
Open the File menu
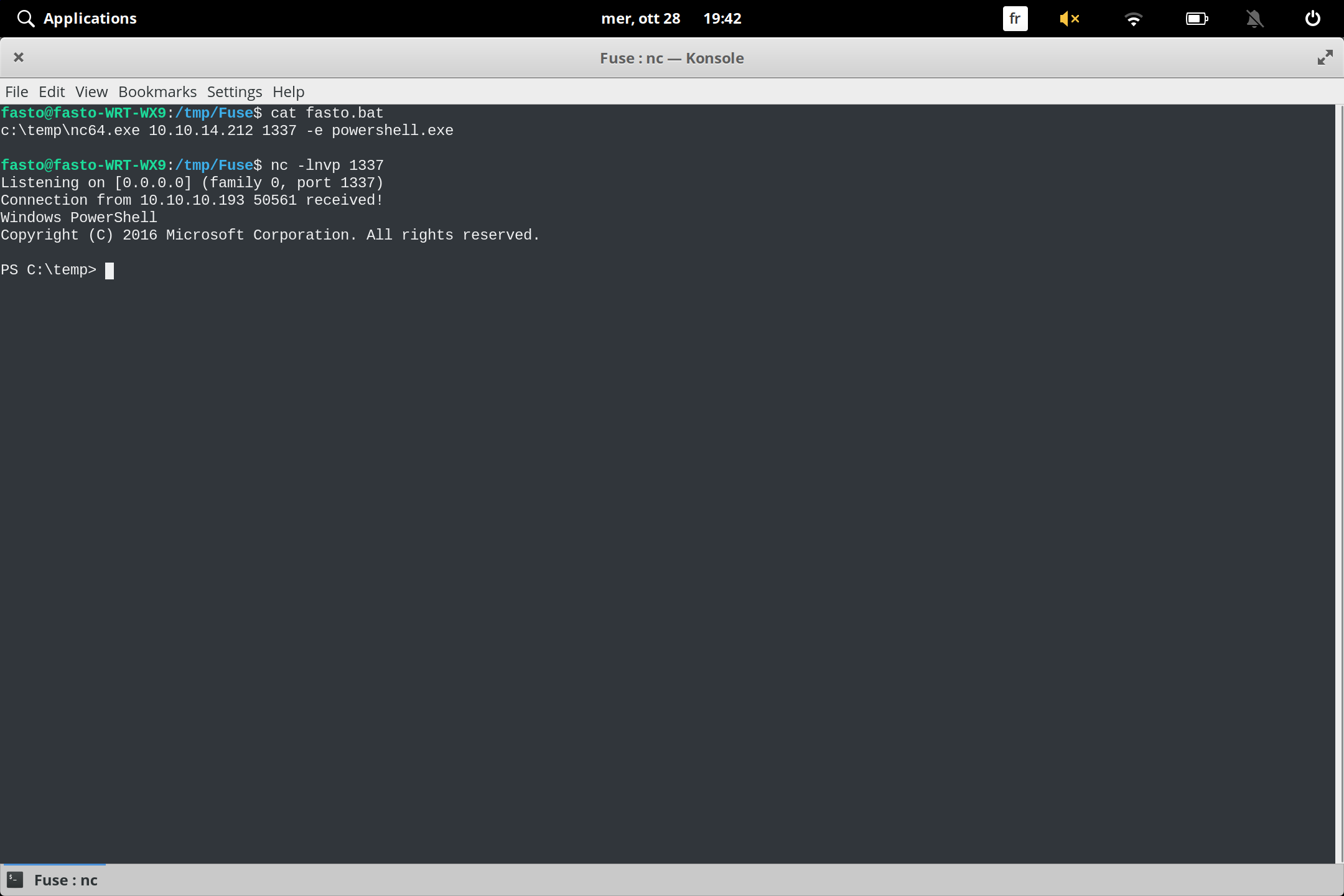pos(16,91)
